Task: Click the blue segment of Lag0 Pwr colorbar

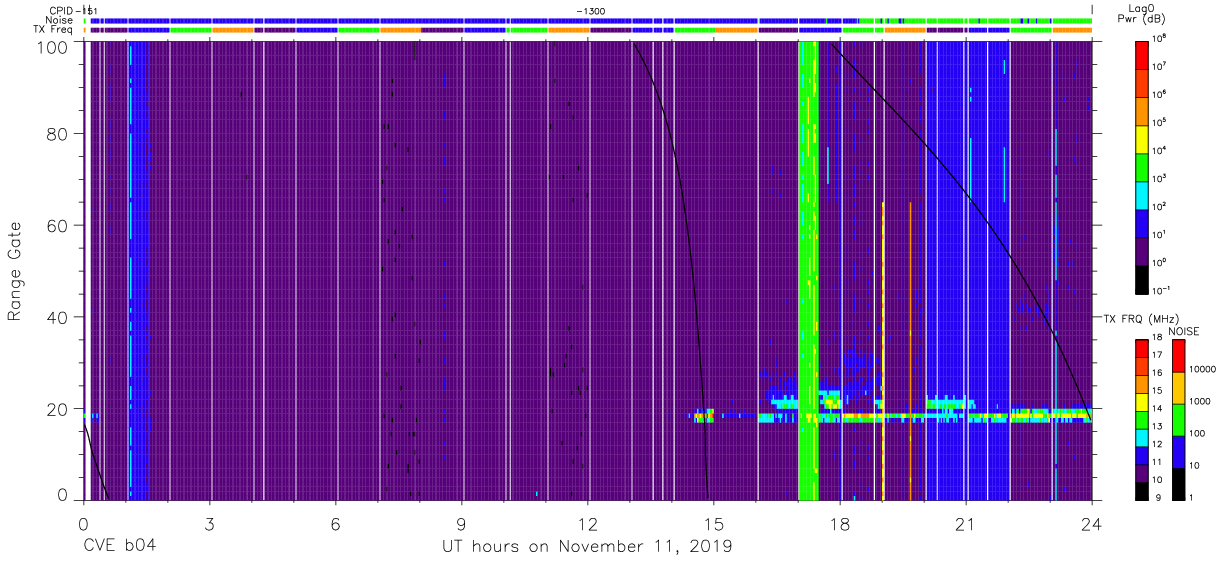Action: 1143,223
